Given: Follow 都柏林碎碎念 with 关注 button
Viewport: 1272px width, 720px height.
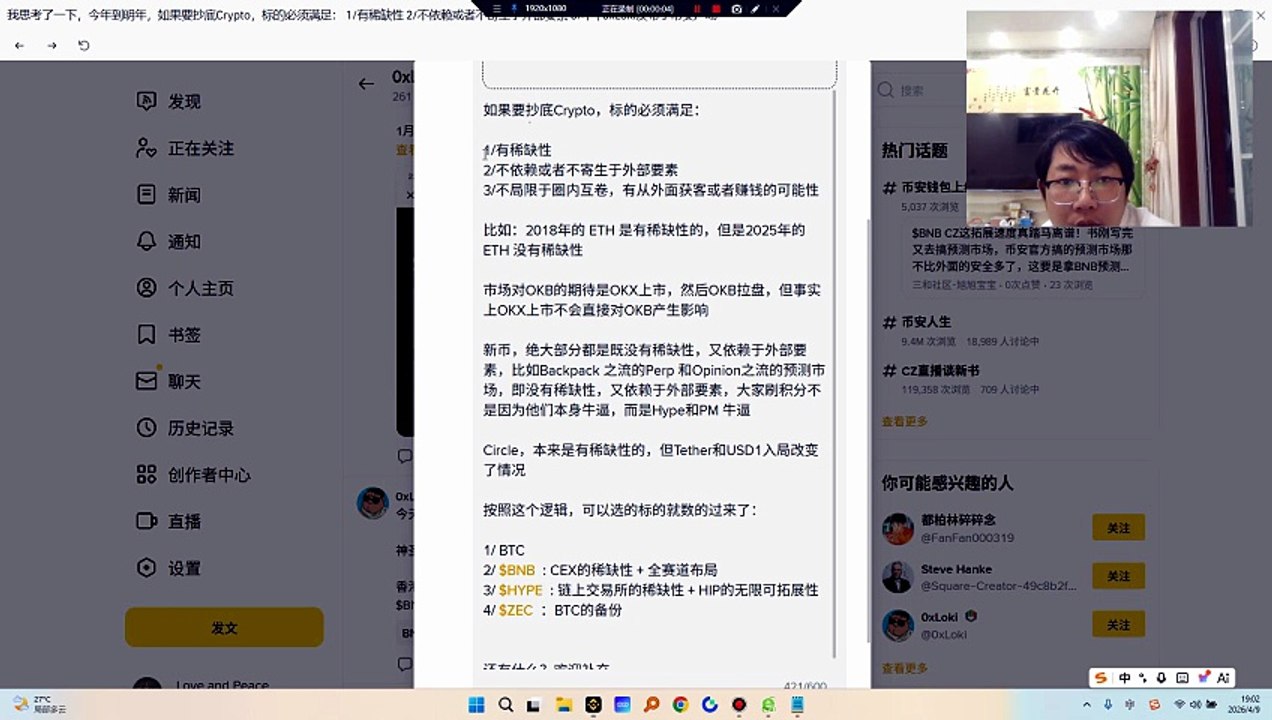Looking at the screenshot, I should tap(1118, 528).
